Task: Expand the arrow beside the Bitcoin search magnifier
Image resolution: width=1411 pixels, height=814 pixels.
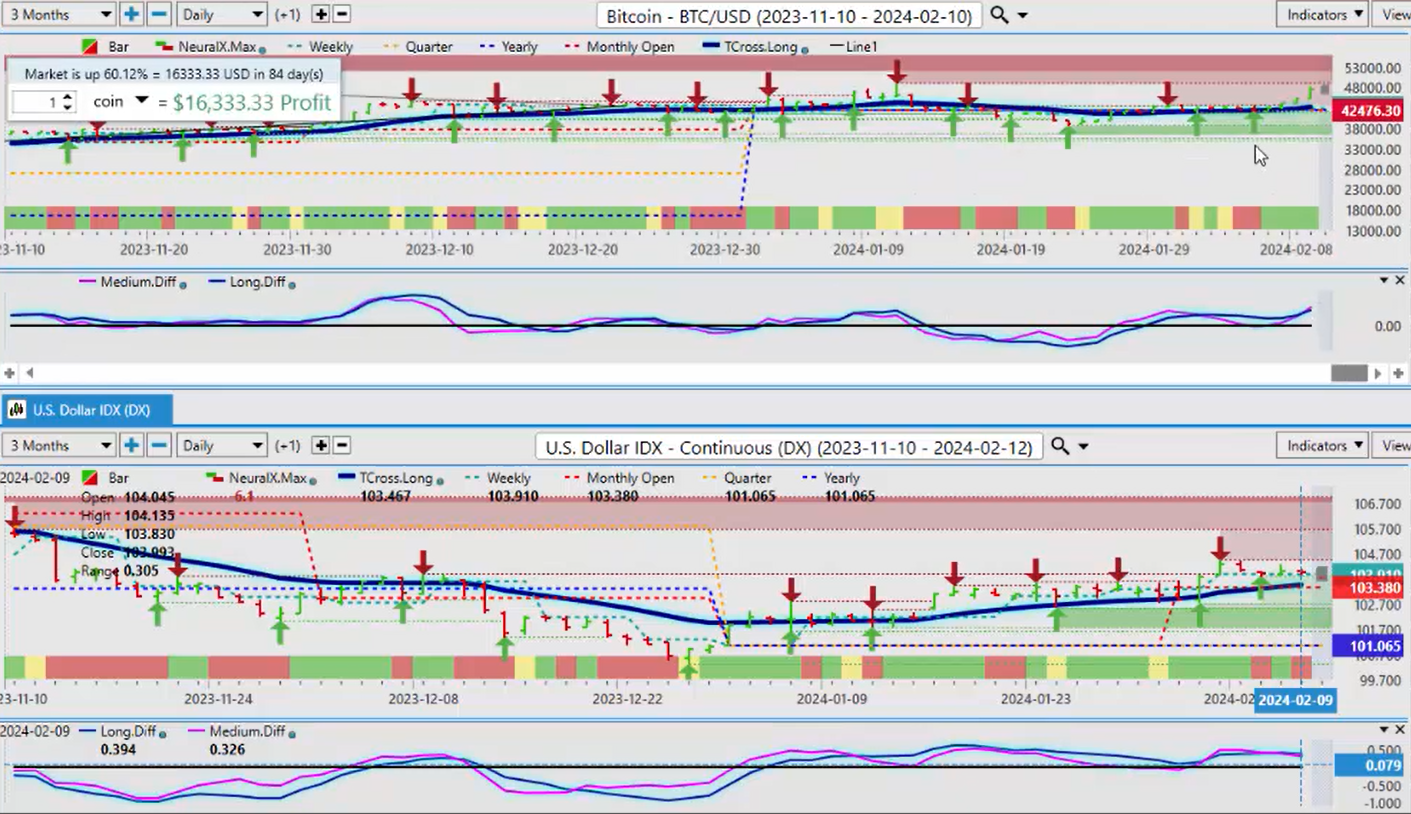Action: (x=1022, y=16)
